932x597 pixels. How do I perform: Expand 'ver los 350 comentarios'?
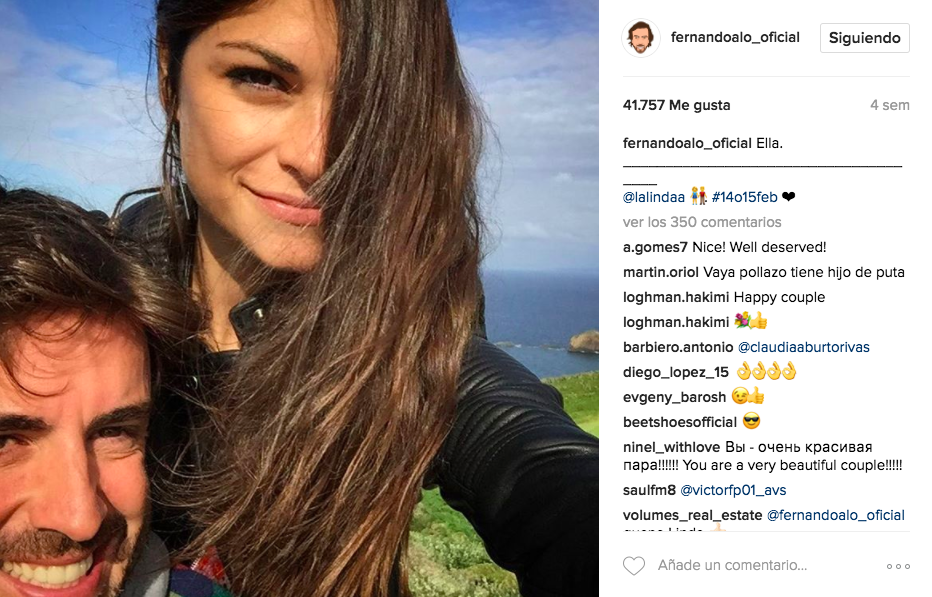click(x=702, y=222)
